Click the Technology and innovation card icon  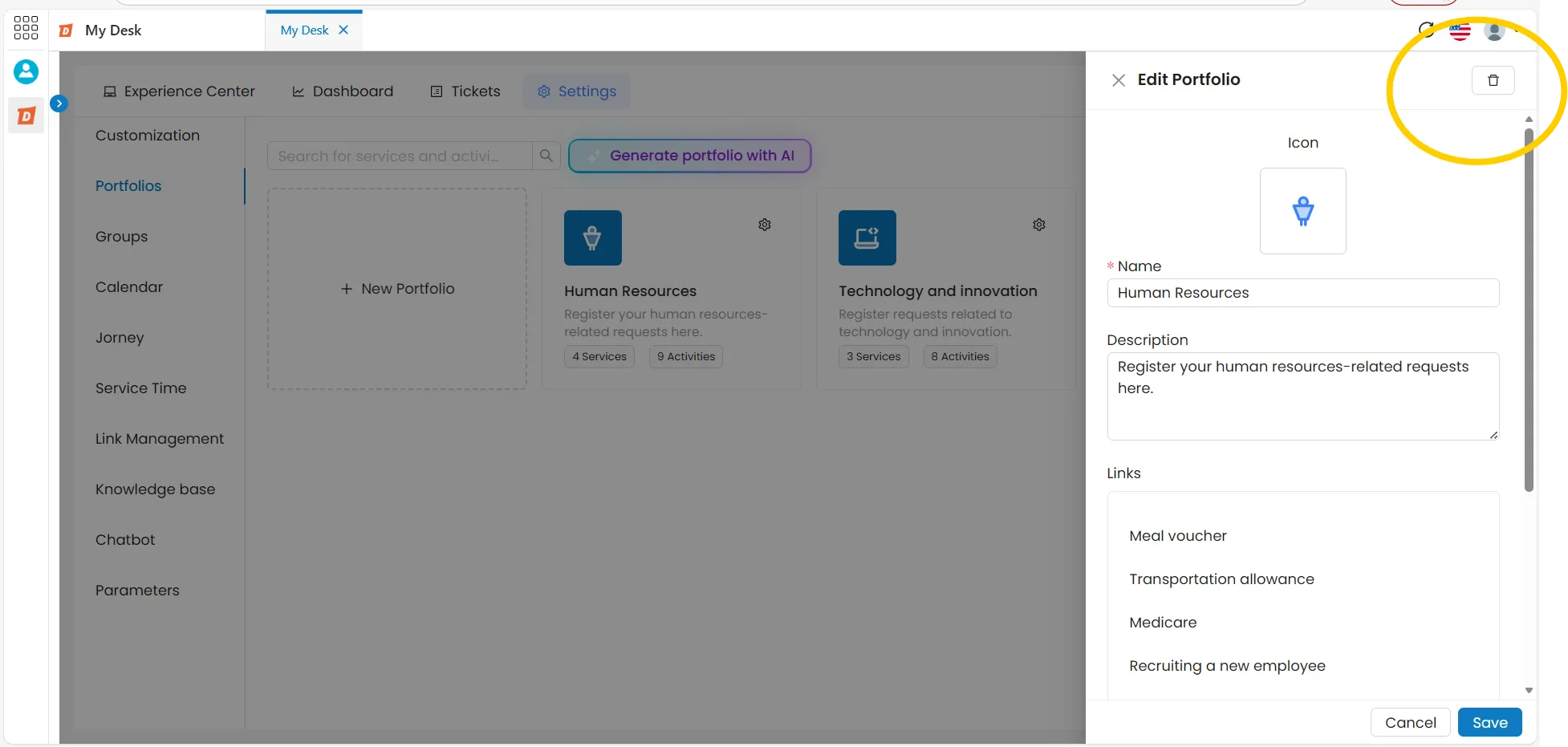coord(867,237)
